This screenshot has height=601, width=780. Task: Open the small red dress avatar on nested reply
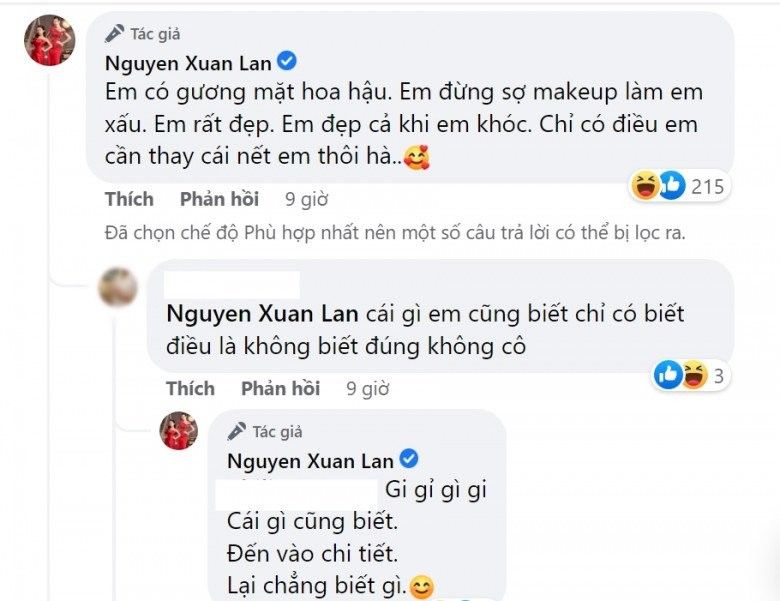(179, 431)
